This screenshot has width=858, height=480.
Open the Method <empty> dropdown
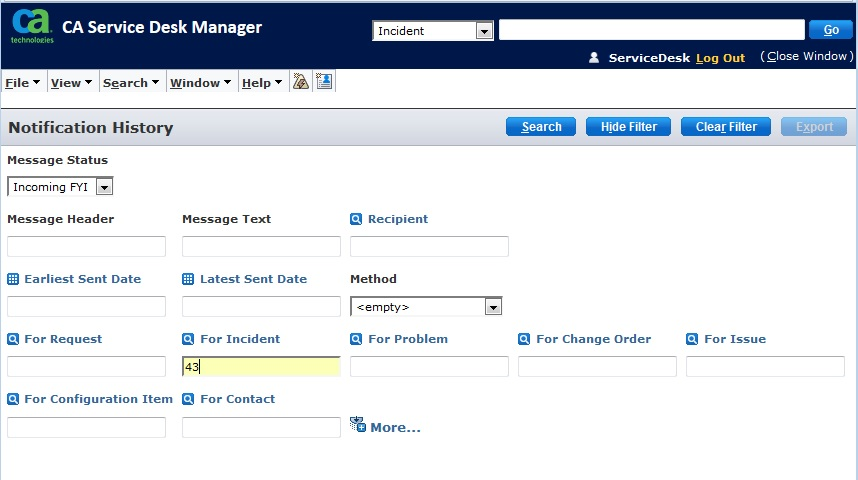[426, 306]
